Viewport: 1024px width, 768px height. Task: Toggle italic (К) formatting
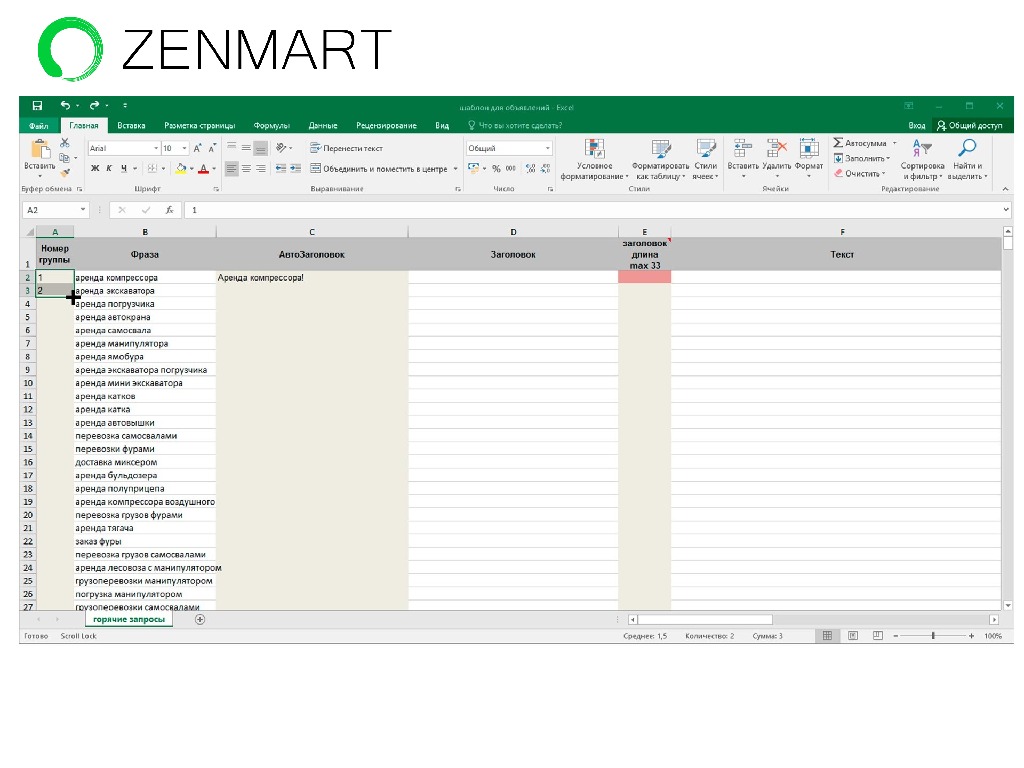109,168
